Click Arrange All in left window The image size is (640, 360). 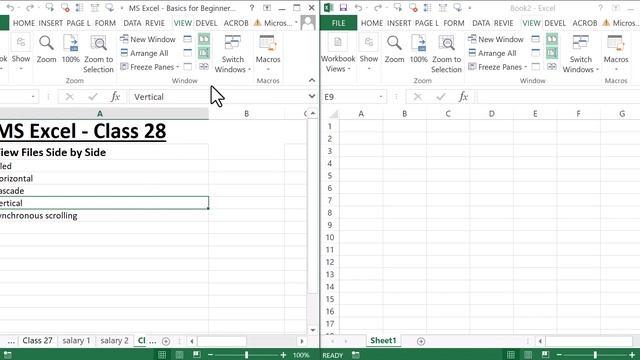(x=144, y=53)
